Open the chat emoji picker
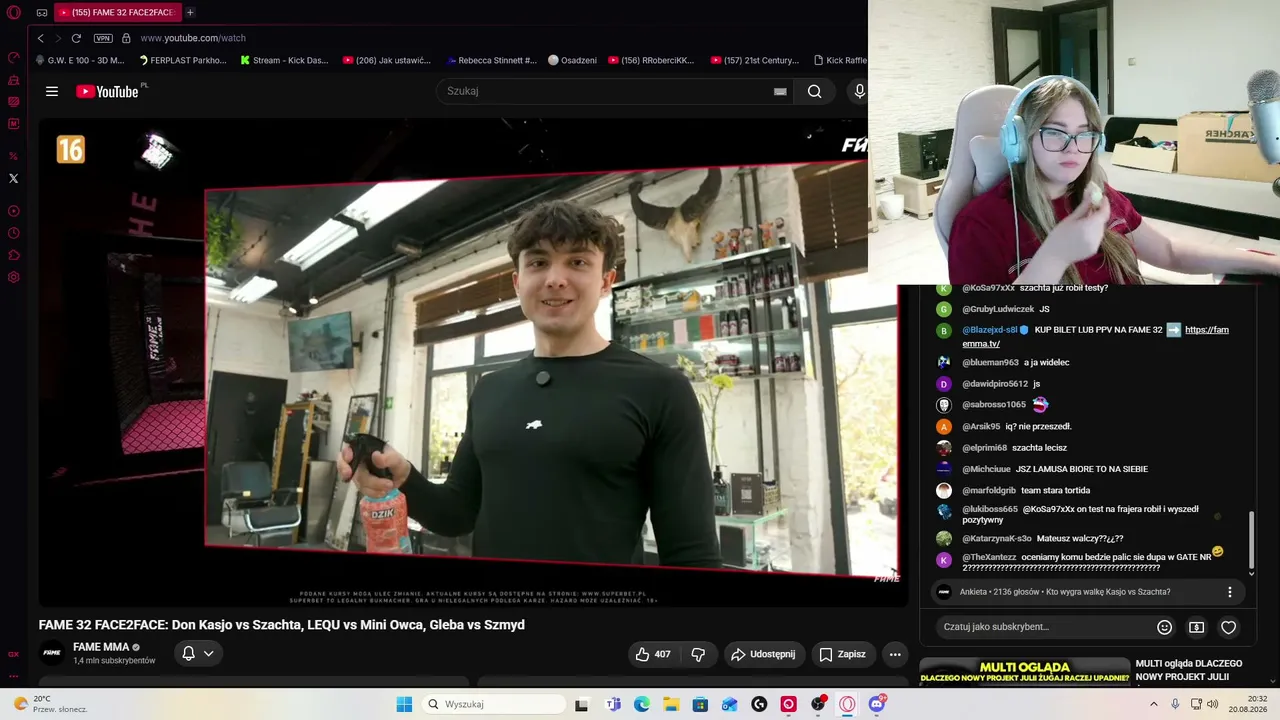Viewport: 1280px width, 720px height. click(1164, 627)
